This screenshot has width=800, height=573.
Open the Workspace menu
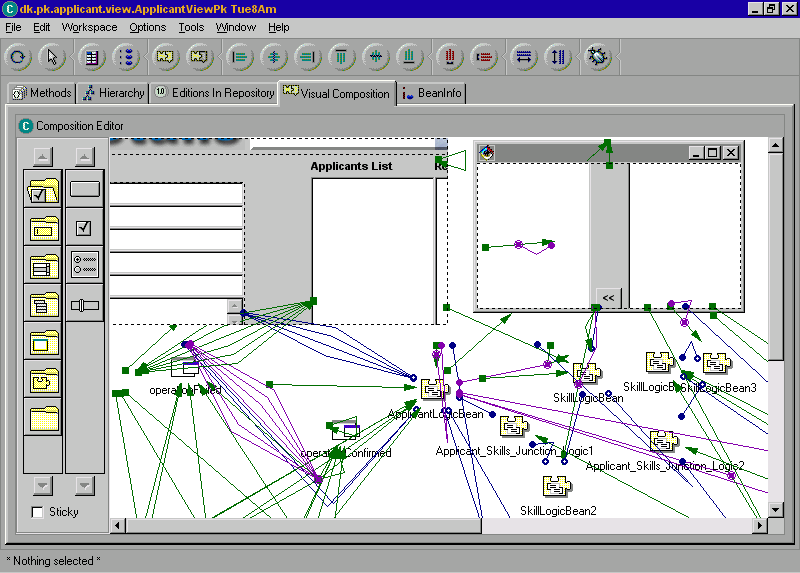pos(89,27)
